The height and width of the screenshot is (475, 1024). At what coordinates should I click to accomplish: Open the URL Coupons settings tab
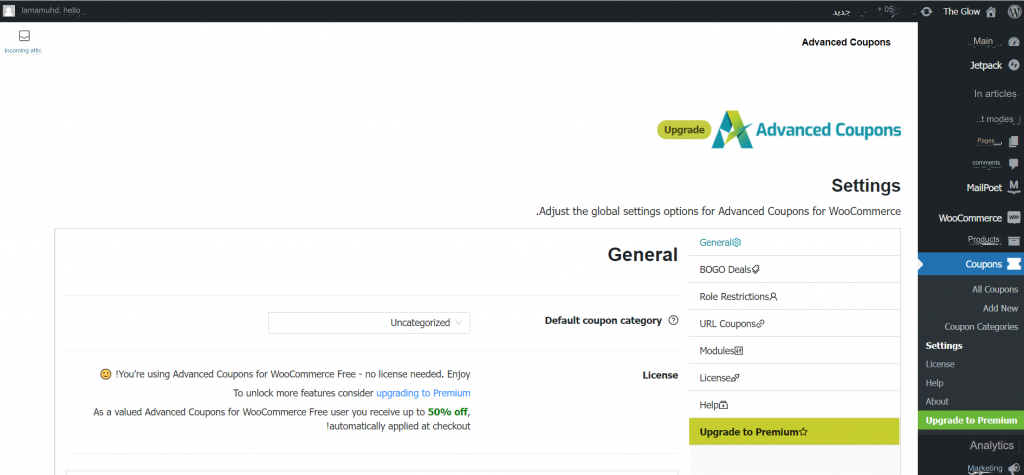(794, 323)
